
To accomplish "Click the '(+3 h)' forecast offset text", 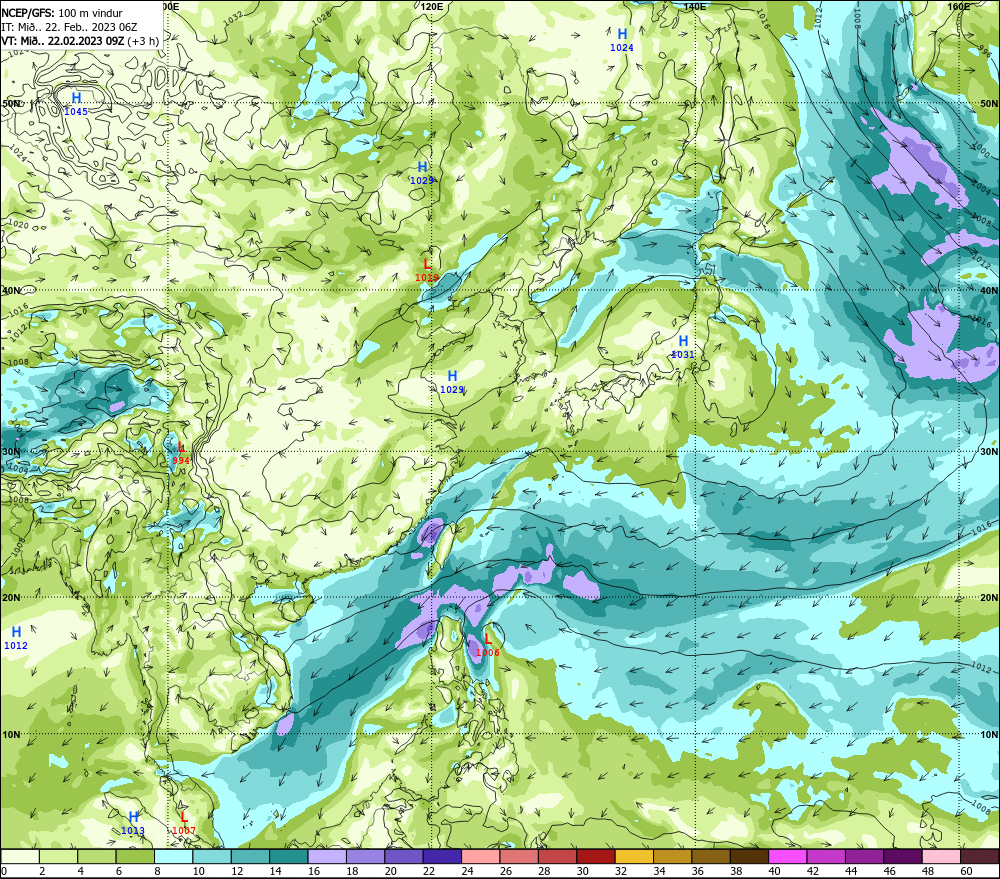I will click(x=143, y=41).
